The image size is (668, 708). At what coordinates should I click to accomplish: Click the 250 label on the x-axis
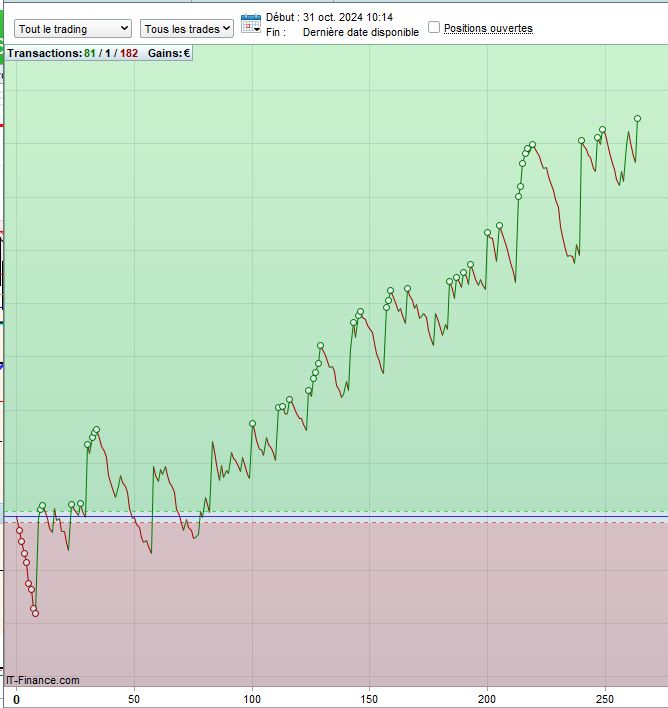[605, 699]
